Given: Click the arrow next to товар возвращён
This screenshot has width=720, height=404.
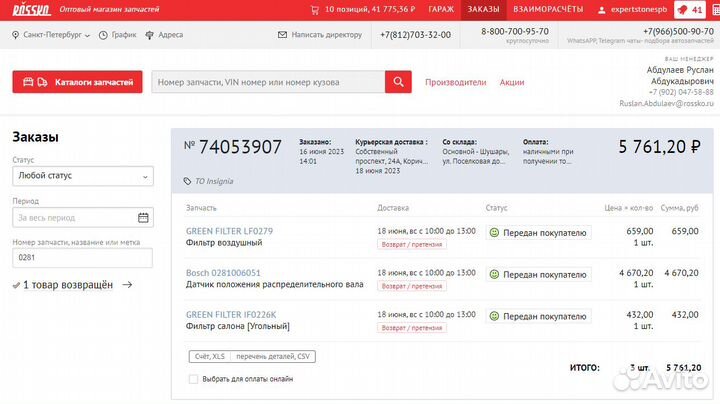Looking at the screenshot, I should (128, 285).
